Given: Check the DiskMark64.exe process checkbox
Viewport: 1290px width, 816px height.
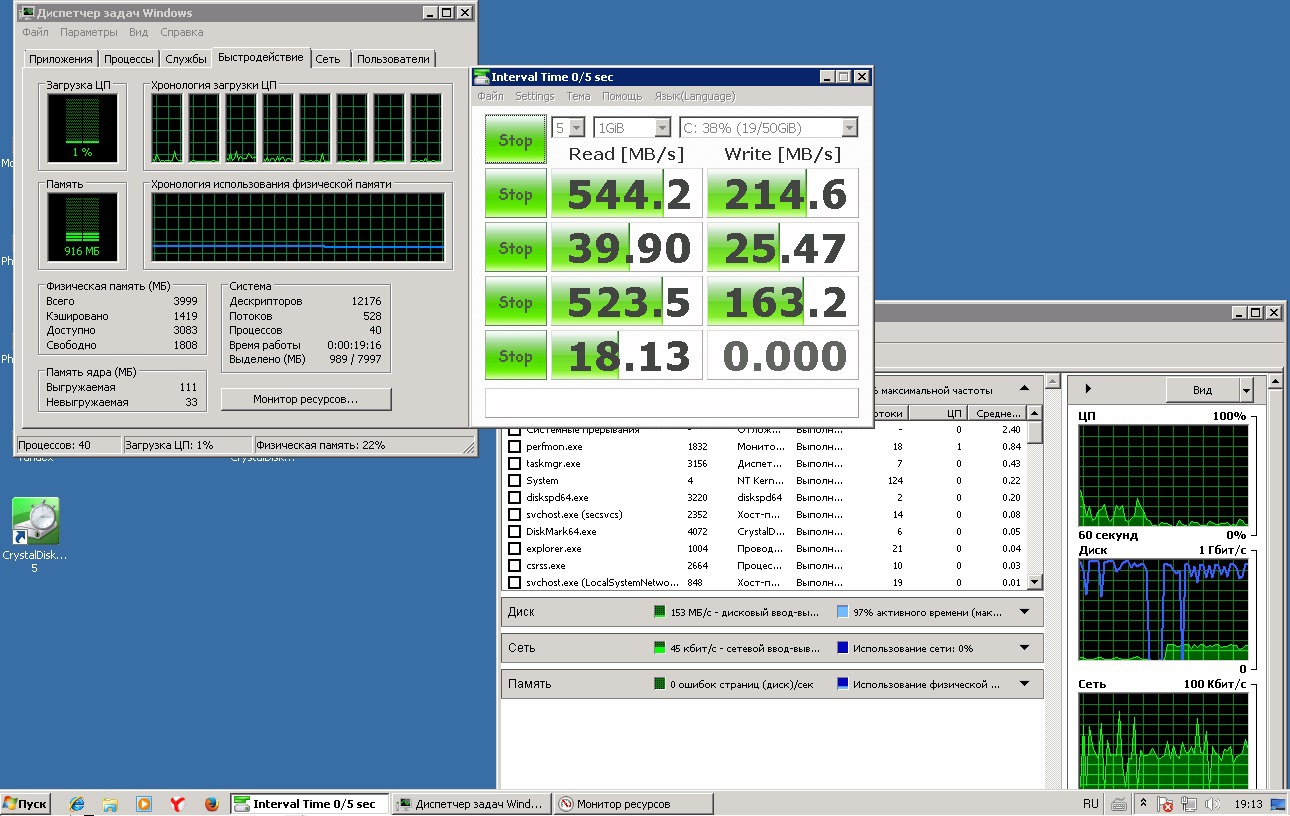Looking at the screenshot, I should (514, 532).
